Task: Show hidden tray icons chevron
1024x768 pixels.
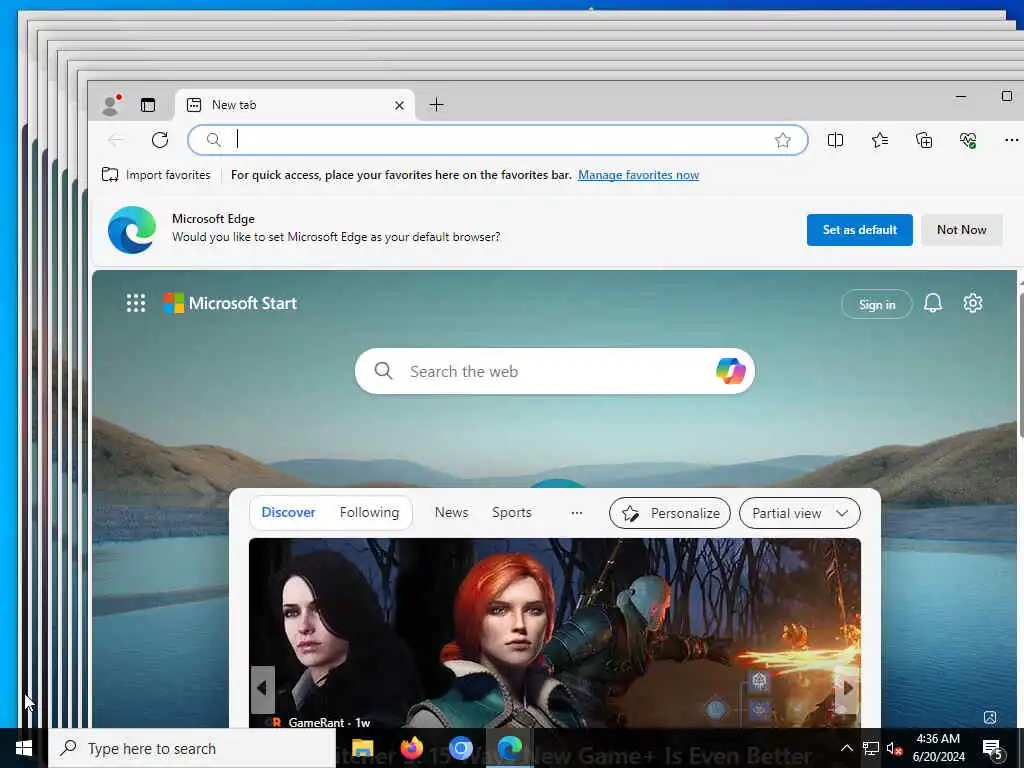Action: 846,748
